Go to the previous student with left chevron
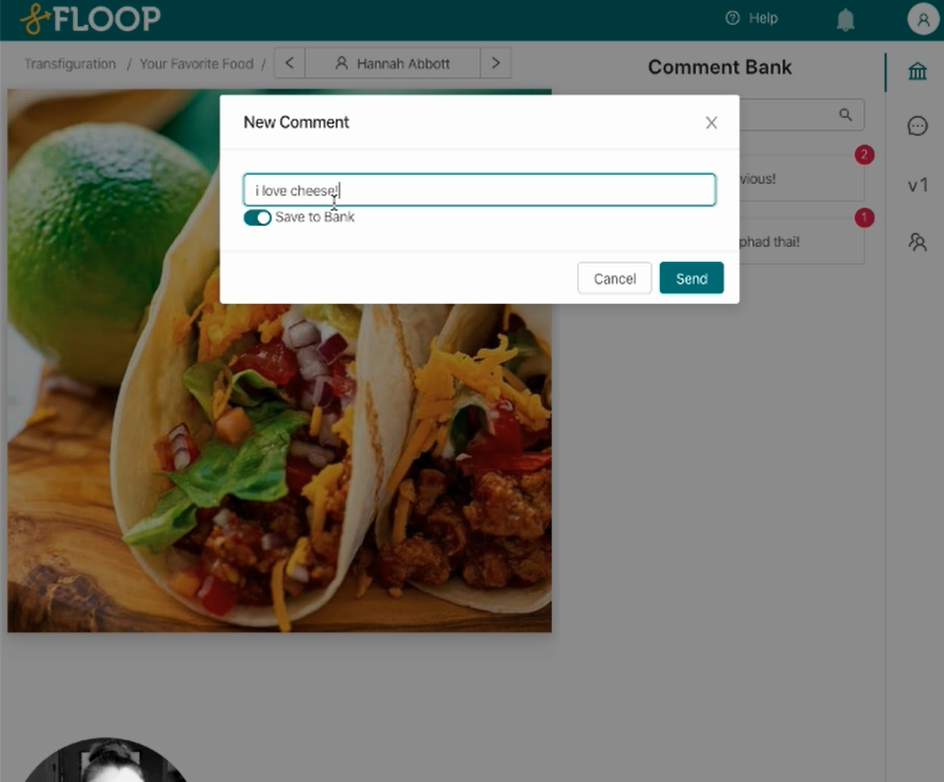This screenshot has height=782, width=944. click(x=289, y=62)
